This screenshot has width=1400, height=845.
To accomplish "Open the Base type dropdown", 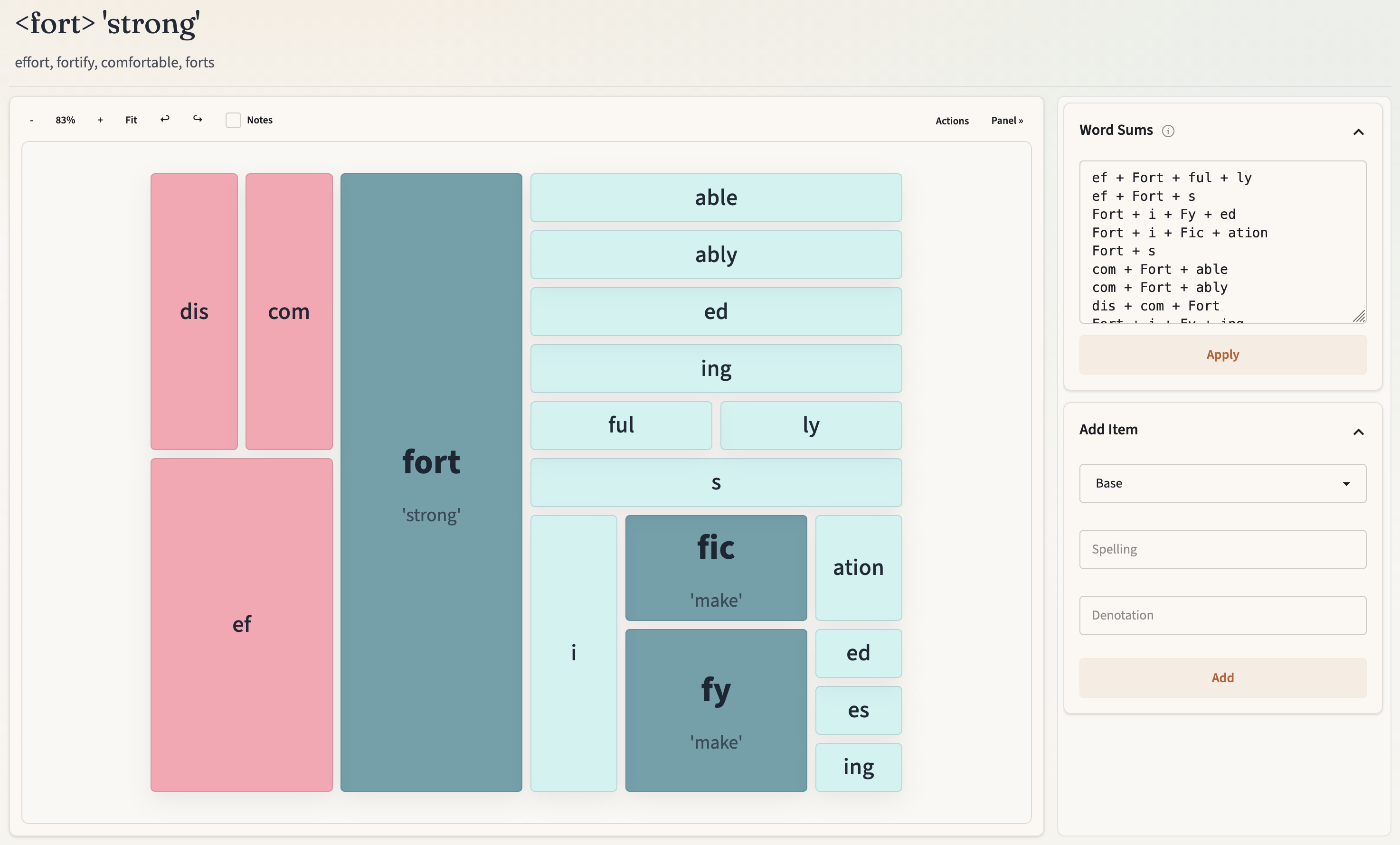I will 1223,483.
